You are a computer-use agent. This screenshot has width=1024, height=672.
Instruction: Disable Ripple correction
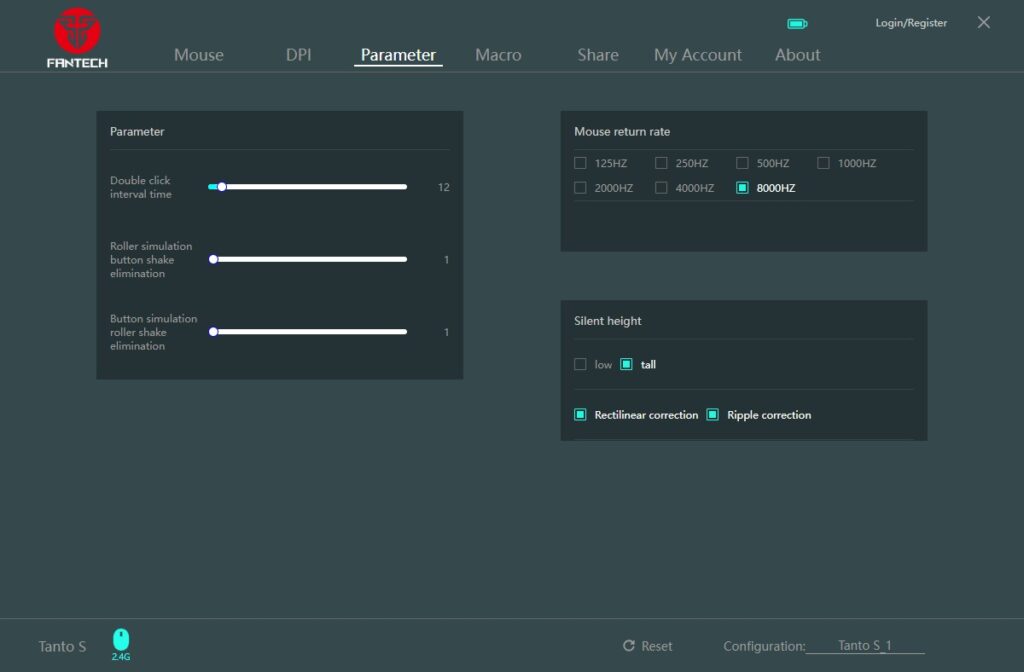coord(712,415)
